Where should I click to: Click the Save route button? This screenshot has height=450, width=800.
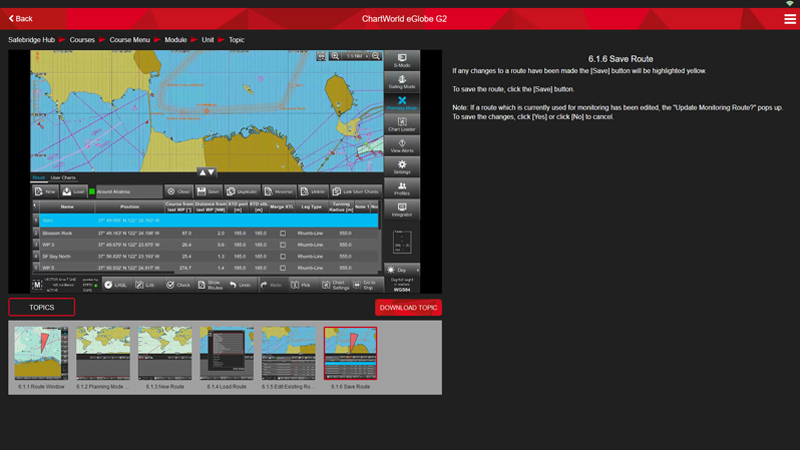tap(211, 191)
